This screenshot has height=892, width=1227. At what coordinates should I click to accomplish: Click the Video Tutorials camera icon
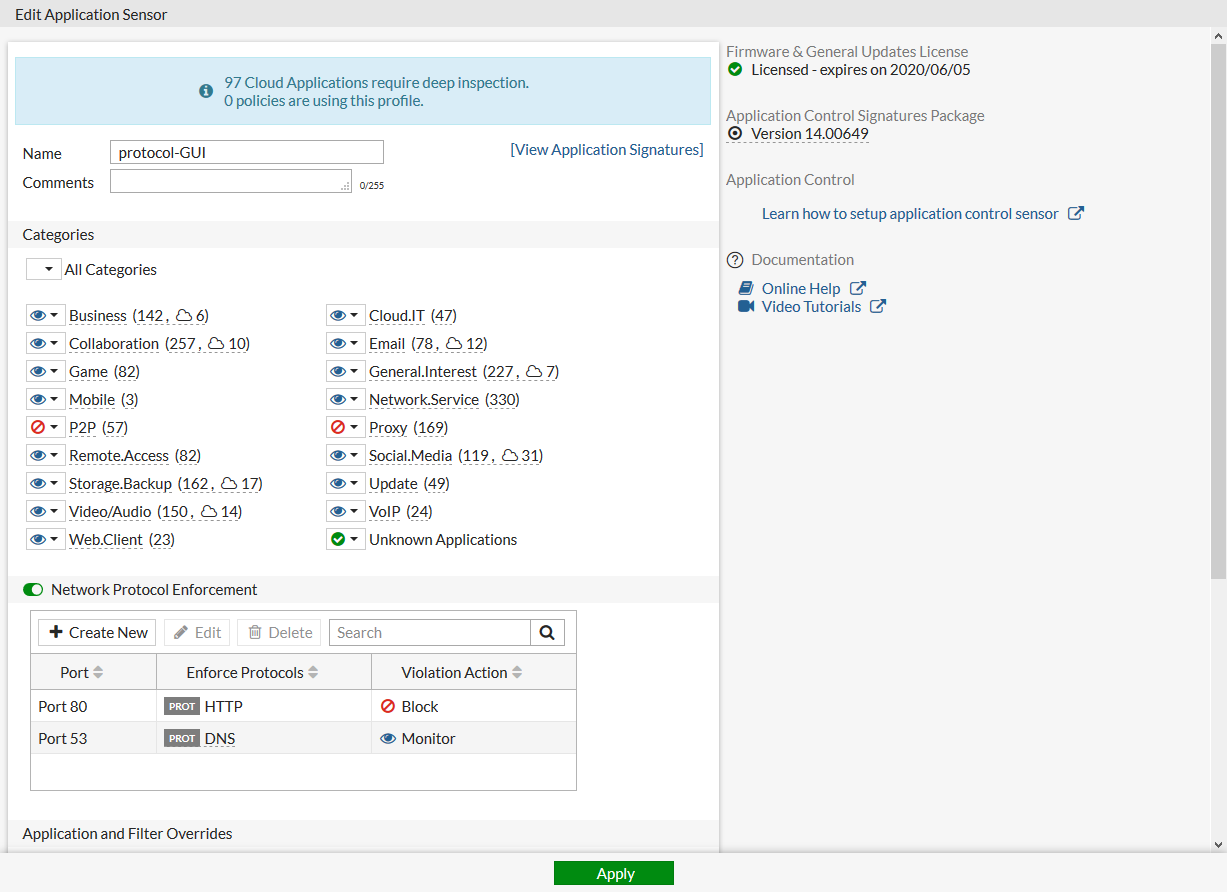[x=746, y=306]
